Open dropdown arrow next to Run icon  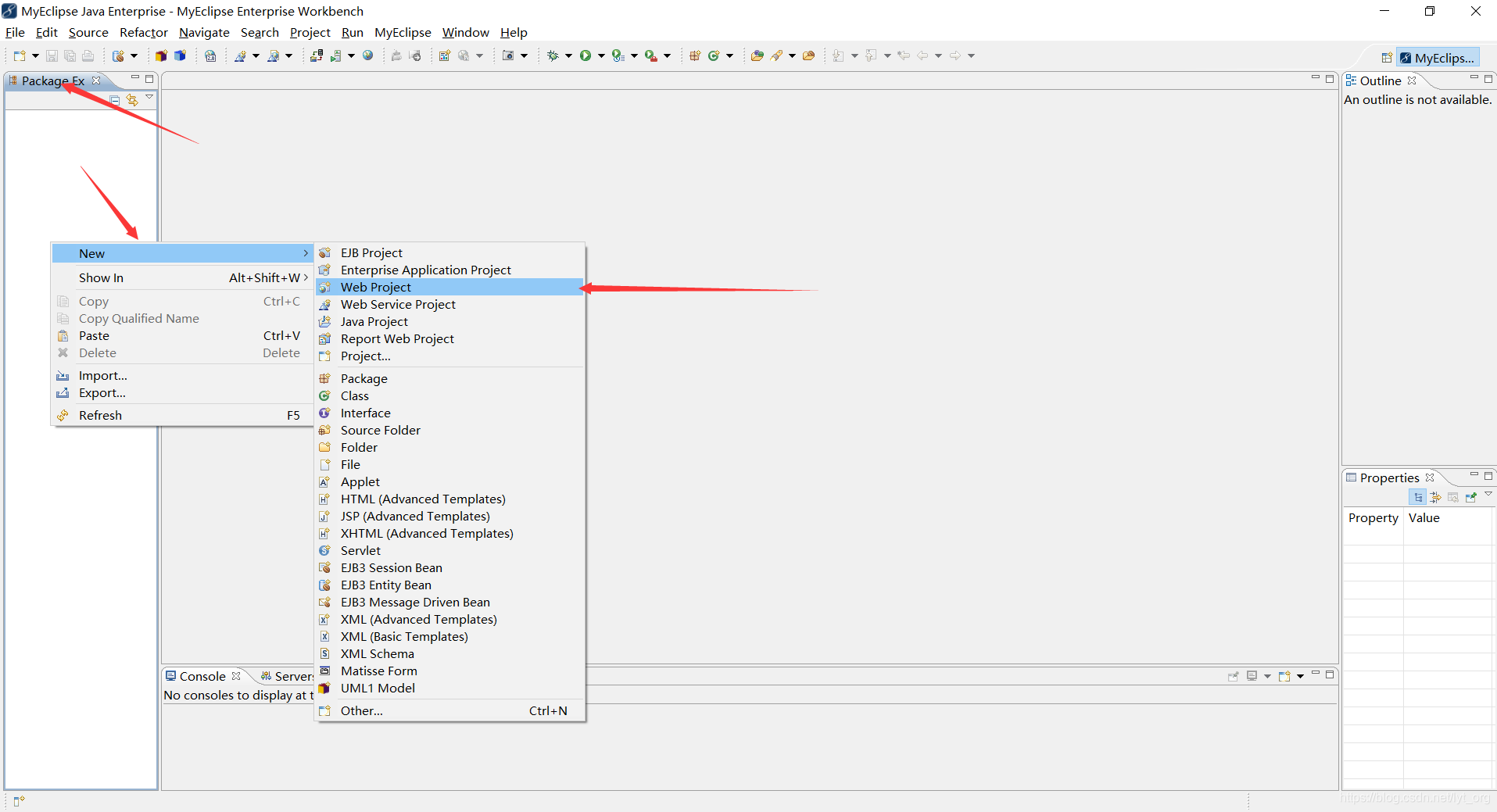601,55
